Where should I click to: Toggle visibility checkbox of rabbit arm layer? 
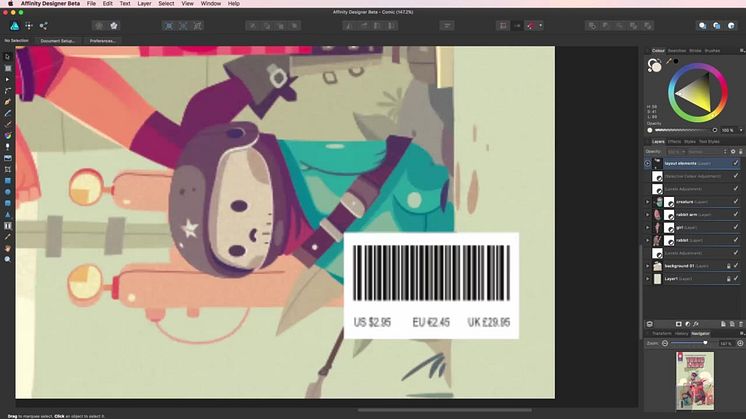[736, 214]
